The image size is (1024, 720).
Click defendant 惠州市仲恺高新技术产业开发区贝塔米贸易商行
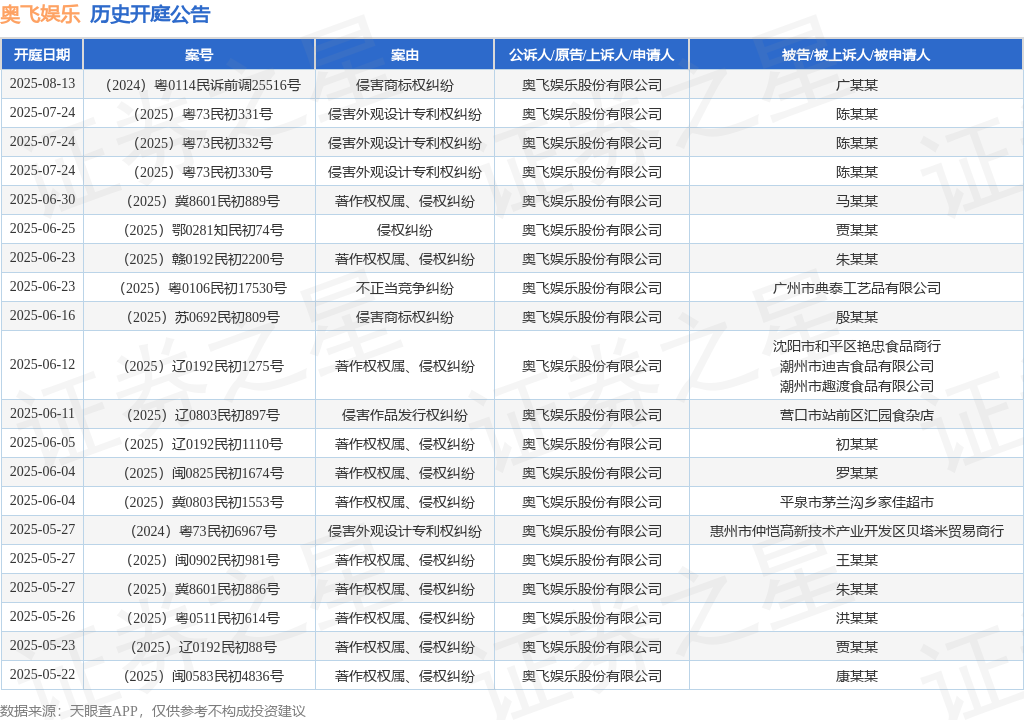coord(857,531)
